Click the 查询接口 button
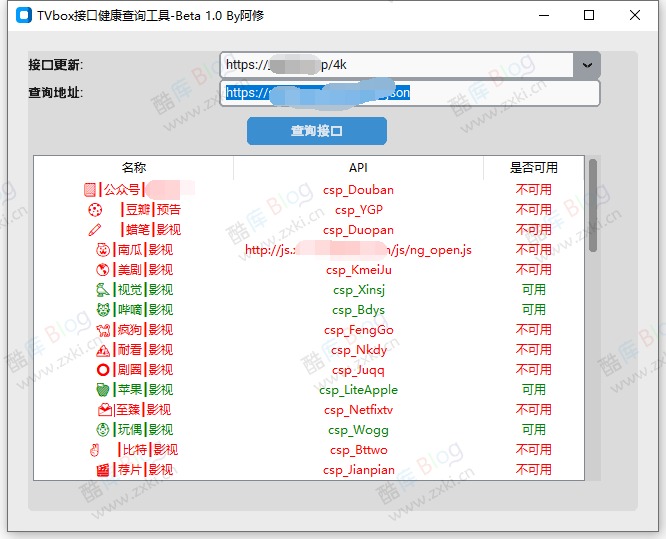This screenshot has height=539, width=666. tap(317, 131)
